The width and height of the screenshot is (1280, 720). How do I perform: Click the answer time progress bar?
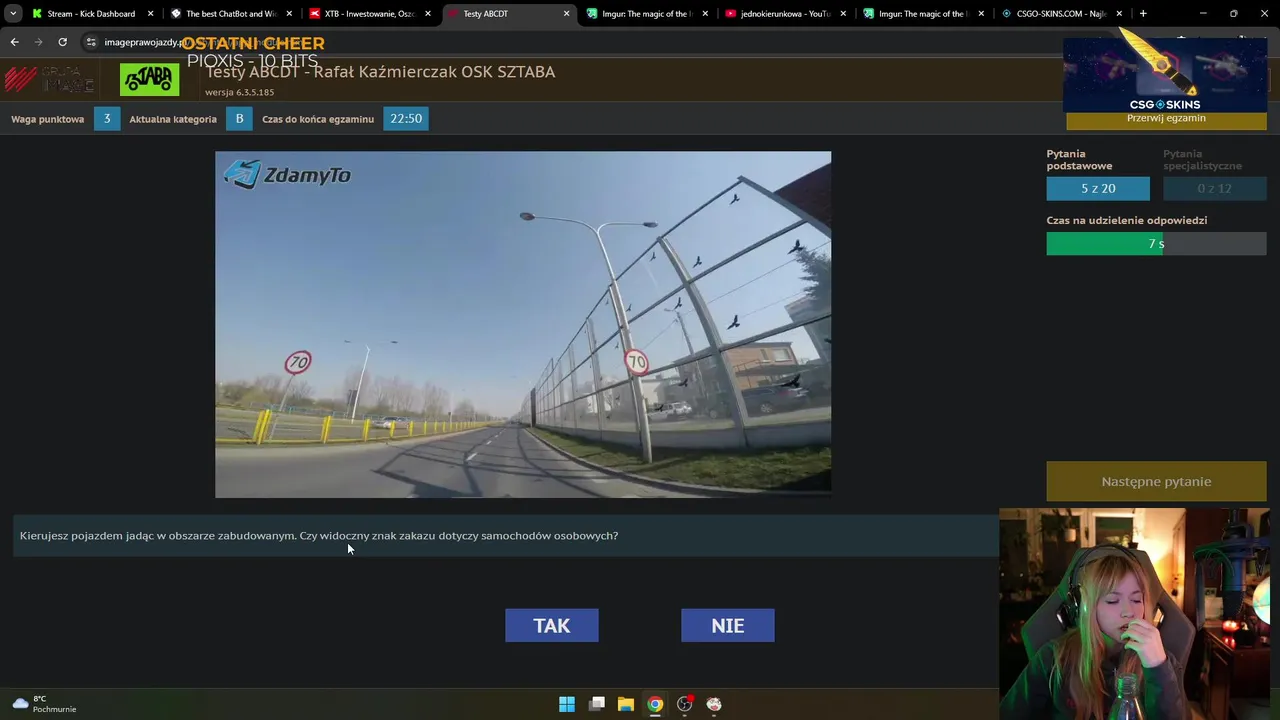[x=1156, y=244]
